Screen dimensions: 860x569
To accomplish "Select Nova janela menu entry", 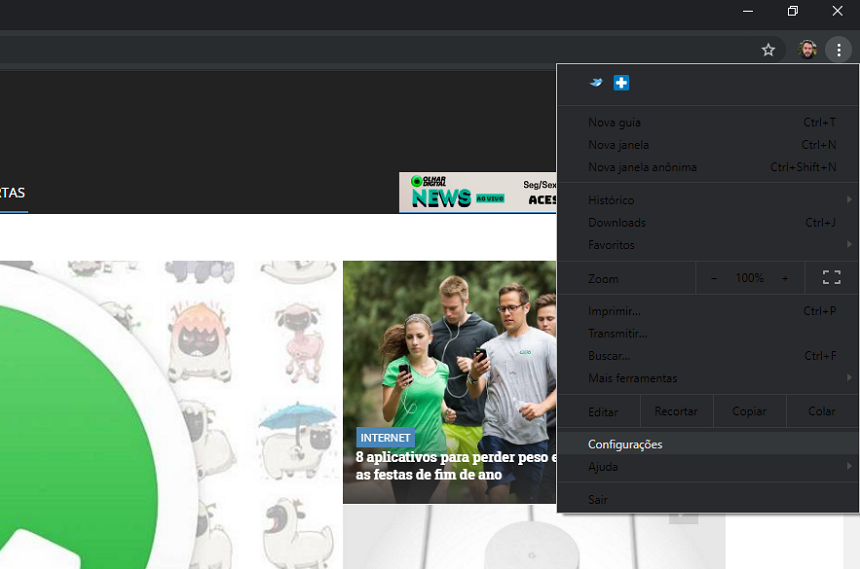I will 708,145.
